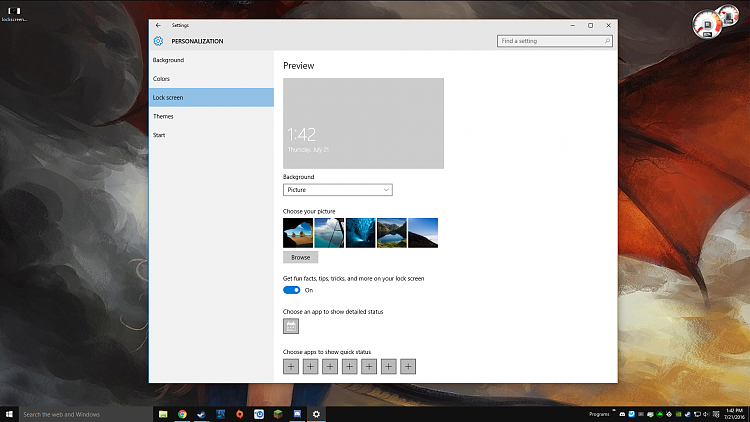This screenshot has width=750, height=422.
Task: Open the Background Picture dropdown
Action: (338, 190)
